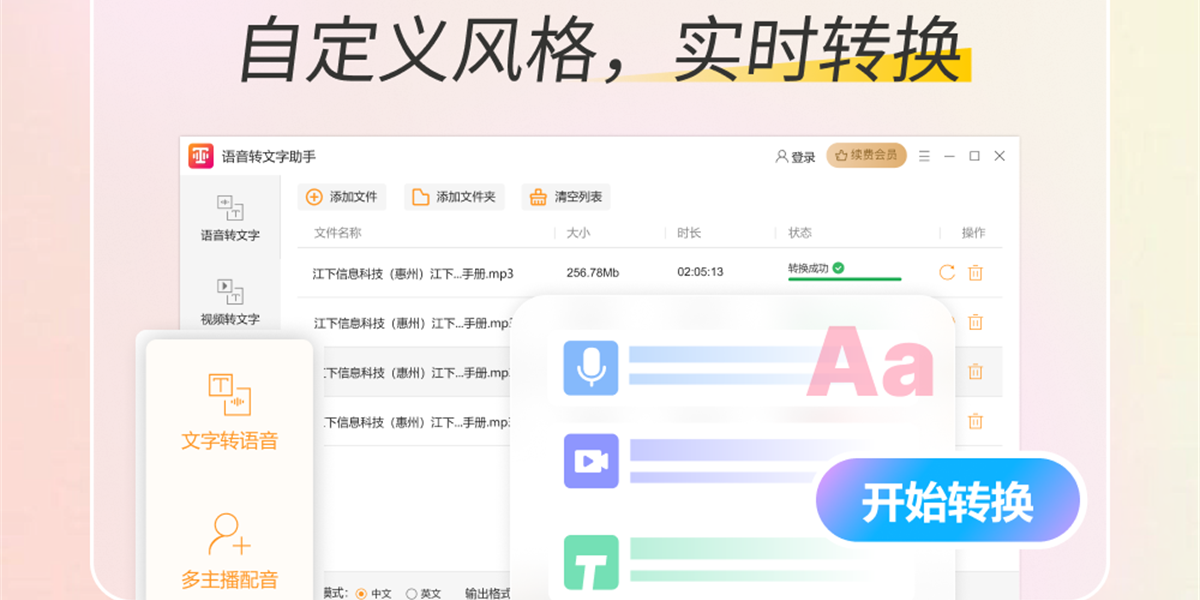Delete the first file with the trash icon
Screen dimensions: 1200x600
click(975, 272)
